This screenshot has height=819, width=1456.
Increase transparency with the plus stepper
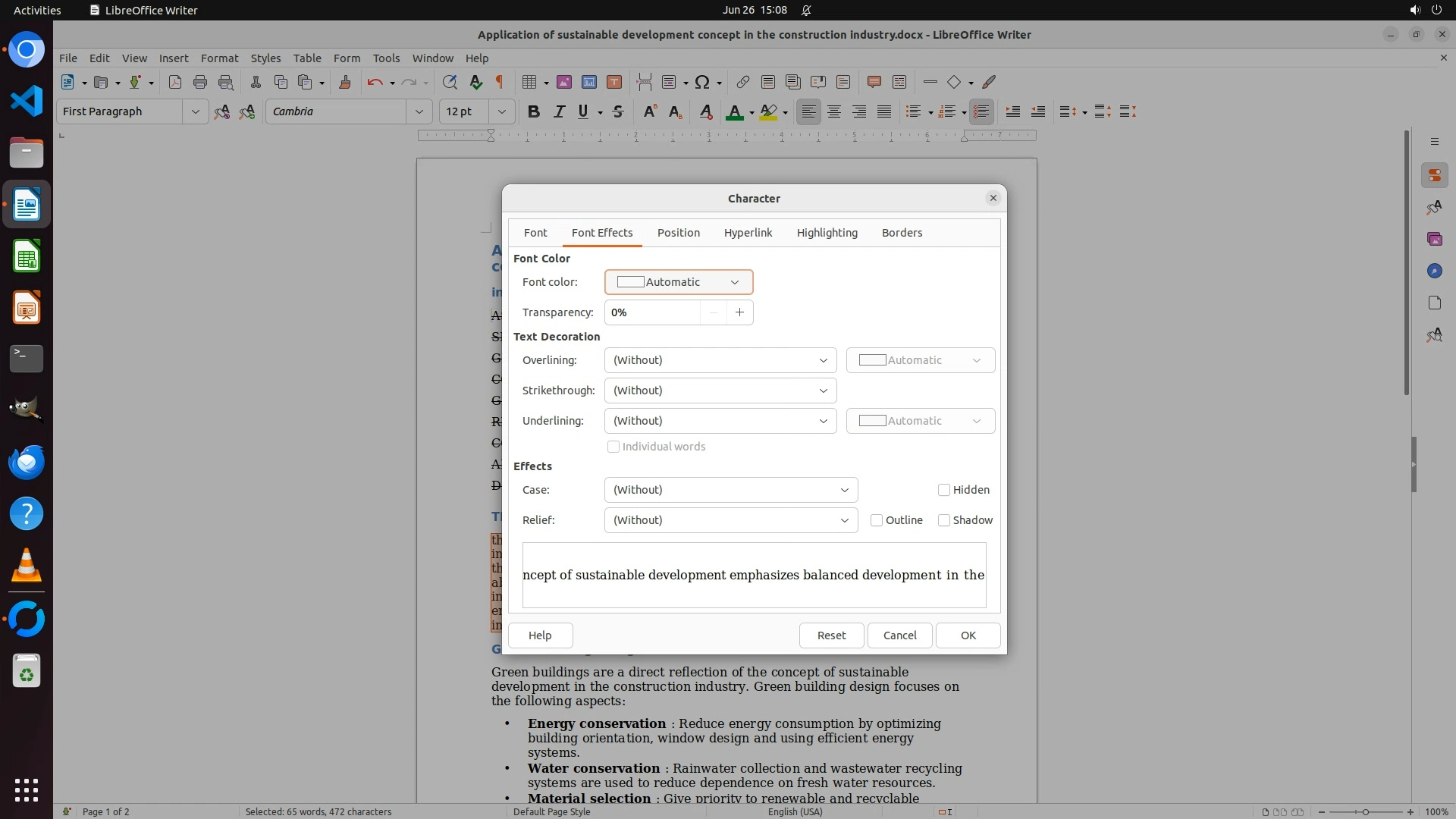(739, 312)
